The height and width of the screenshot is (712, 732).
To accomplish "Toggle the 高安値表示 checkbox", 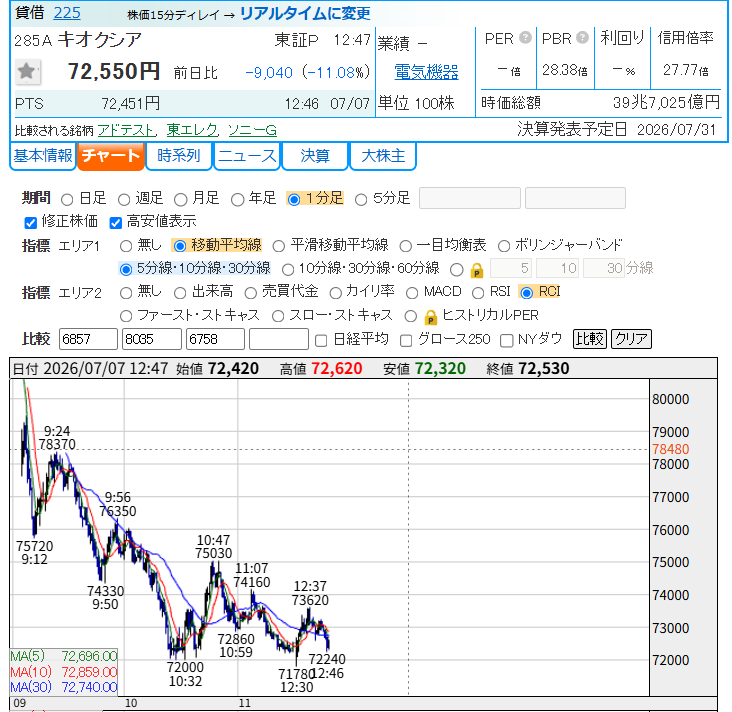I will click(x=115, y=223).
